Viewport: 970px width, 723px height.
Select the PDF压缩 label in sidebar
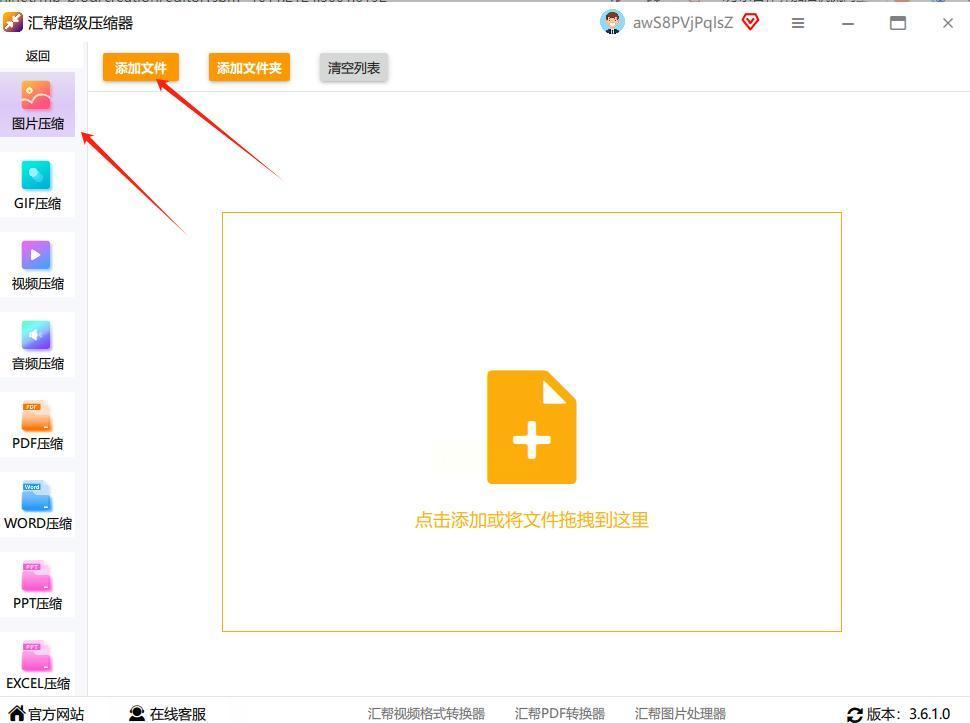[38, 443]
